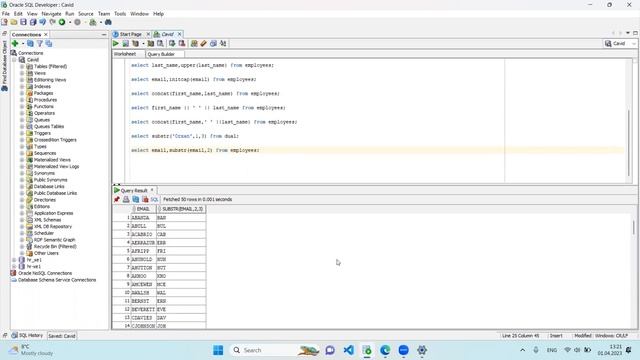Click the Commit icon in worksheet toolbar

point(172,43)
